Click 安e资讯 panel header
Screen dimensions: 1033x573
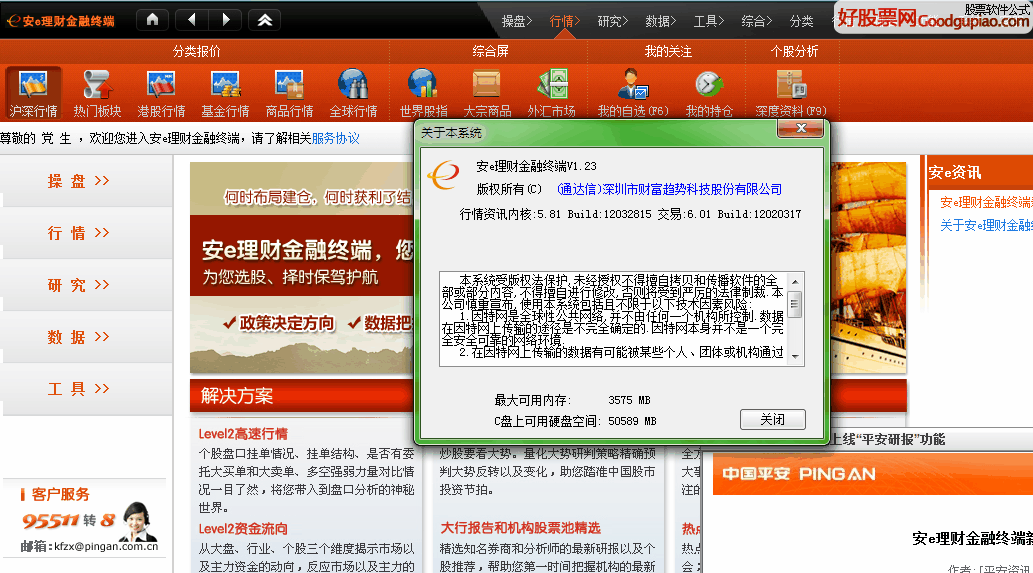point(955,173)
